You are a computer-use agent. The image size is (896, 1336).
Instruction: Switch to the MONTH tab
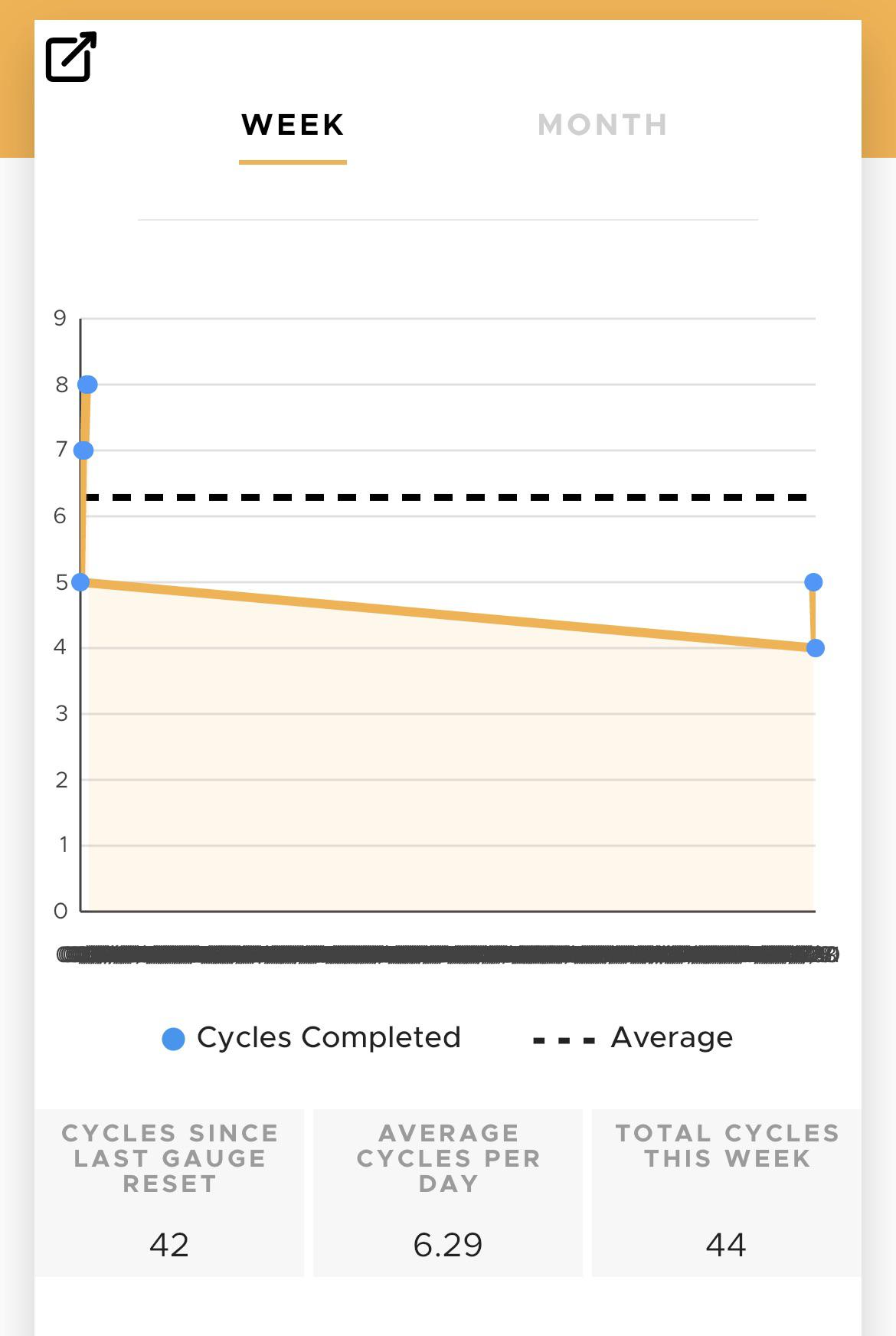pyautogui.click(x=603, y=125)
